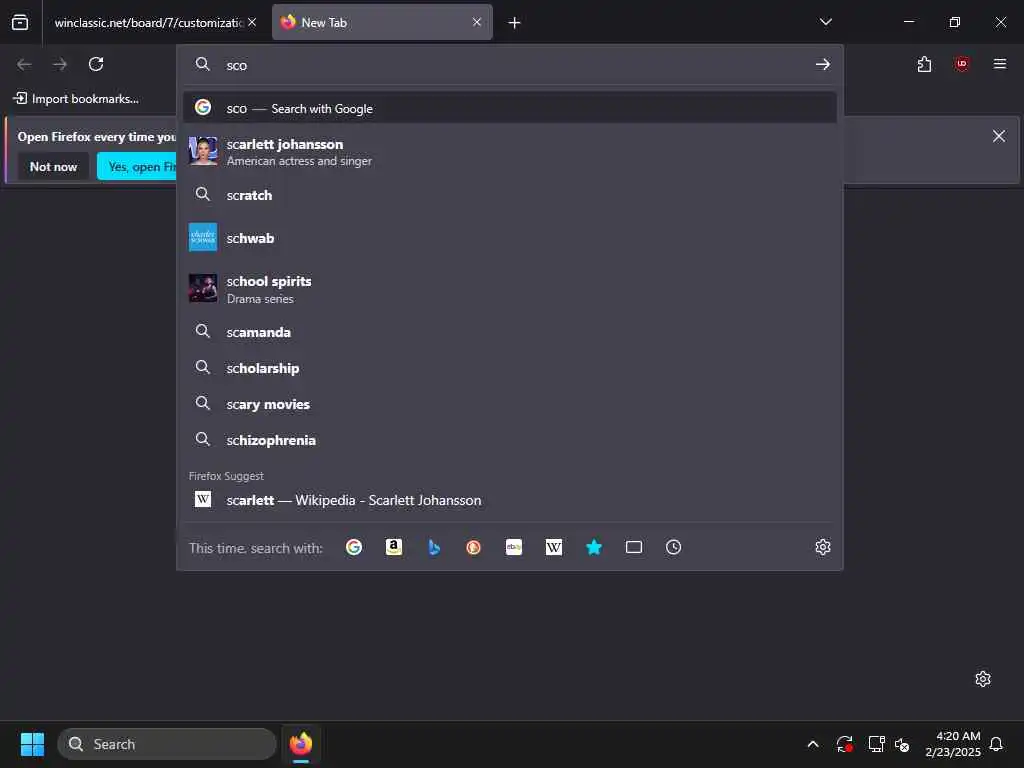Select 'sco — Search with Google' result
This screenshot has width=1024, height=768.
point(510,108)
